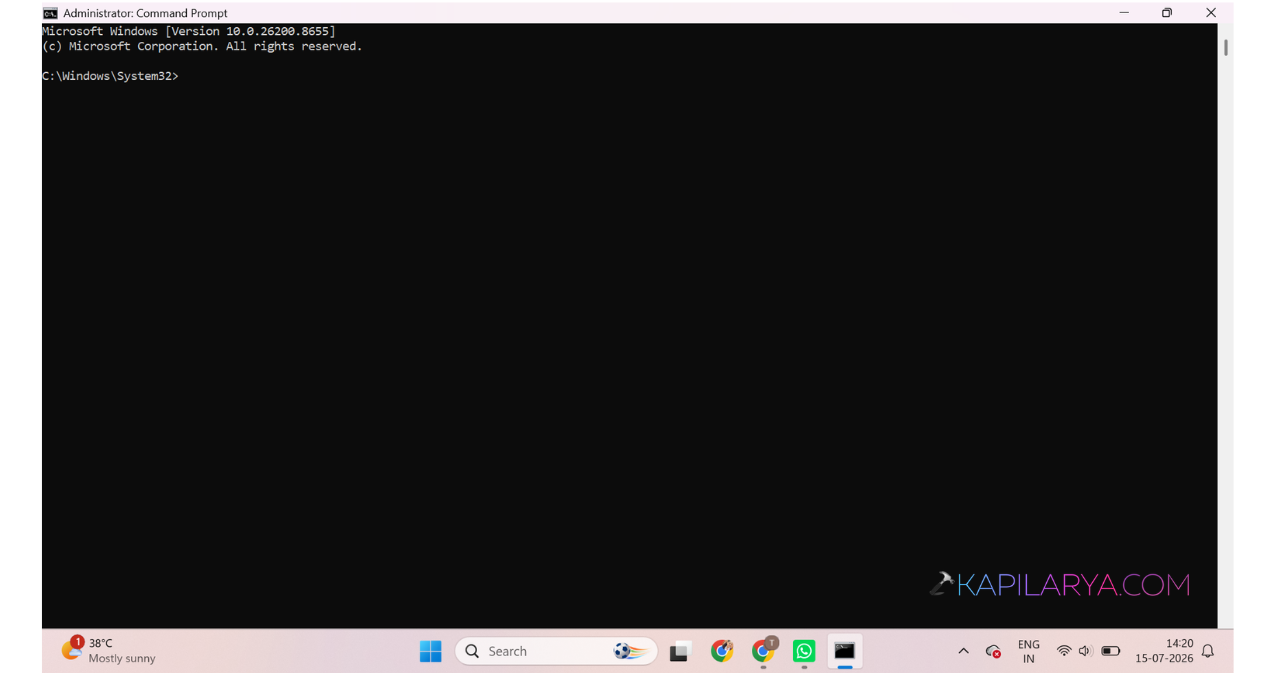Open the notifications bell icon

1208,651
